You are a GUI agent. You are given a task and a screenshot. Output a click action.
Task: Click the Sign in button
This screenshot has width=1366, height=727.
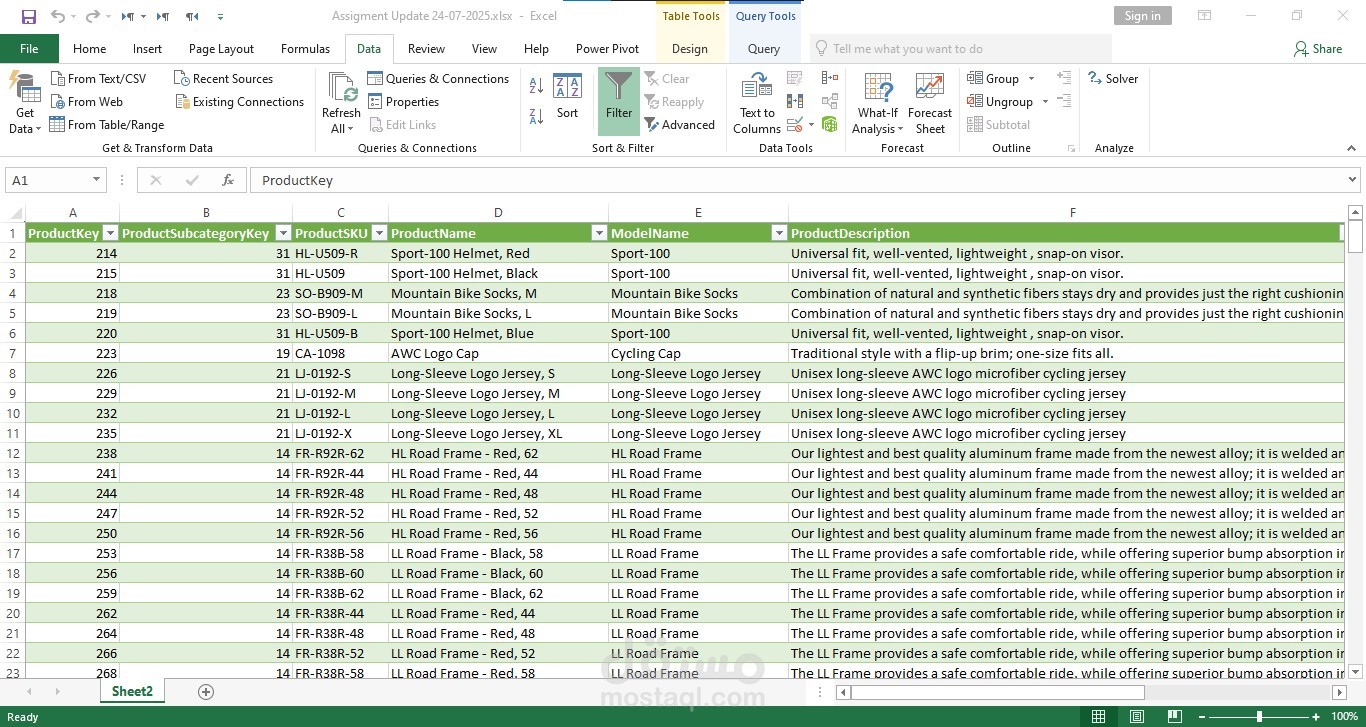click(x=1142, y=16)
